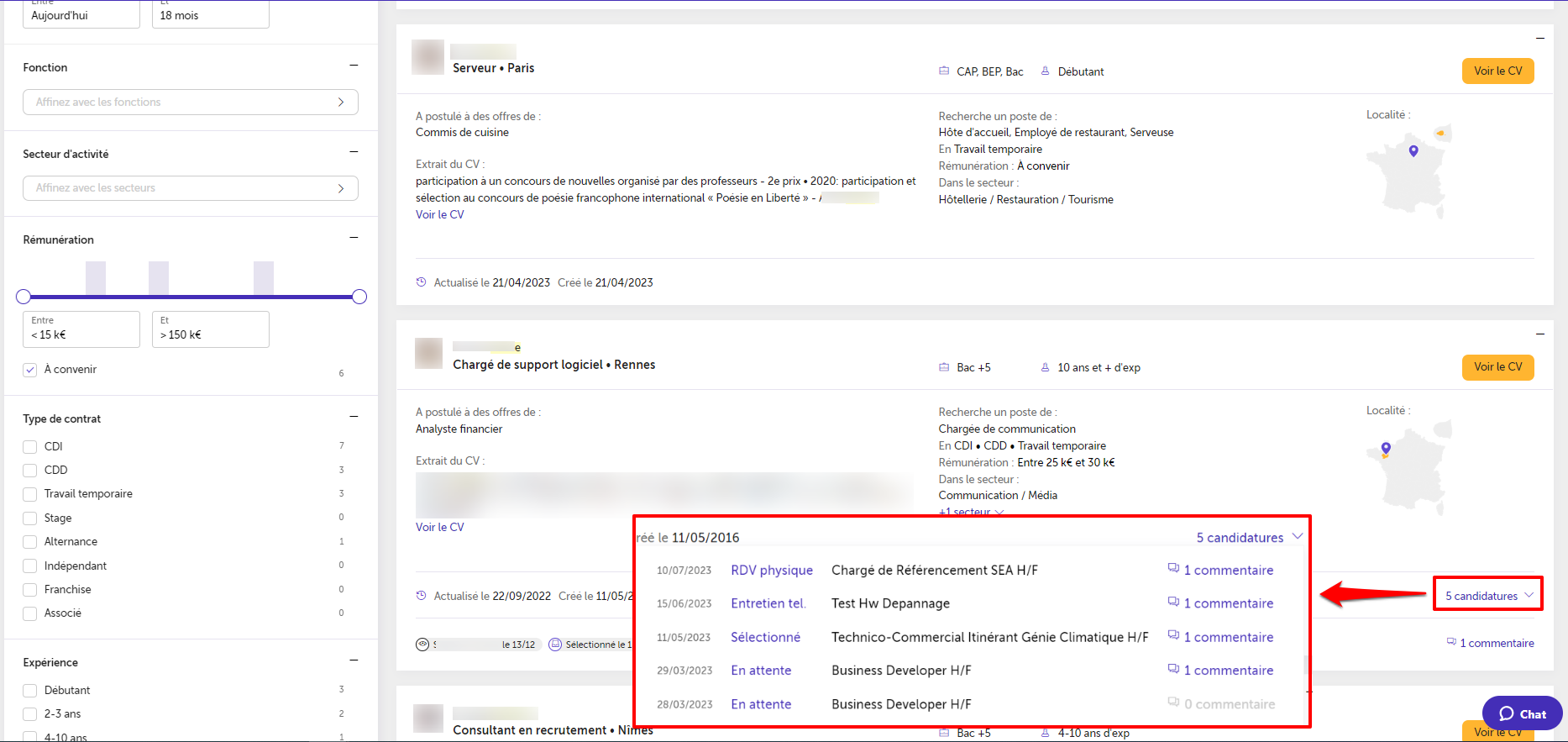Click the comment icon on the RDV physique row
This screenshot has height=742, width=1568.
click(x=1173, y=569)
